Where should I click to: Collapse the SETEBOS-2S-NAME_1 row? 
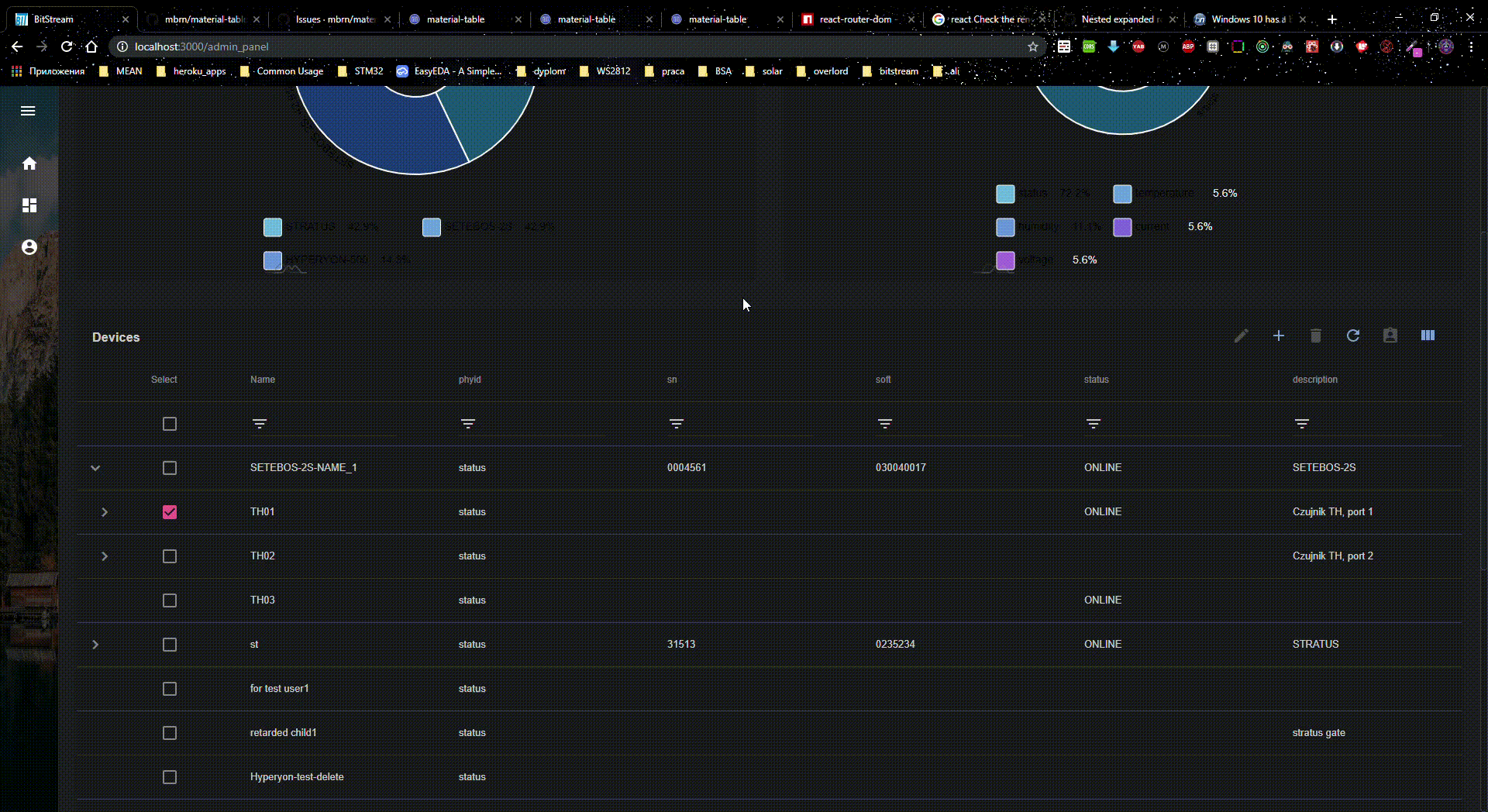95,468
